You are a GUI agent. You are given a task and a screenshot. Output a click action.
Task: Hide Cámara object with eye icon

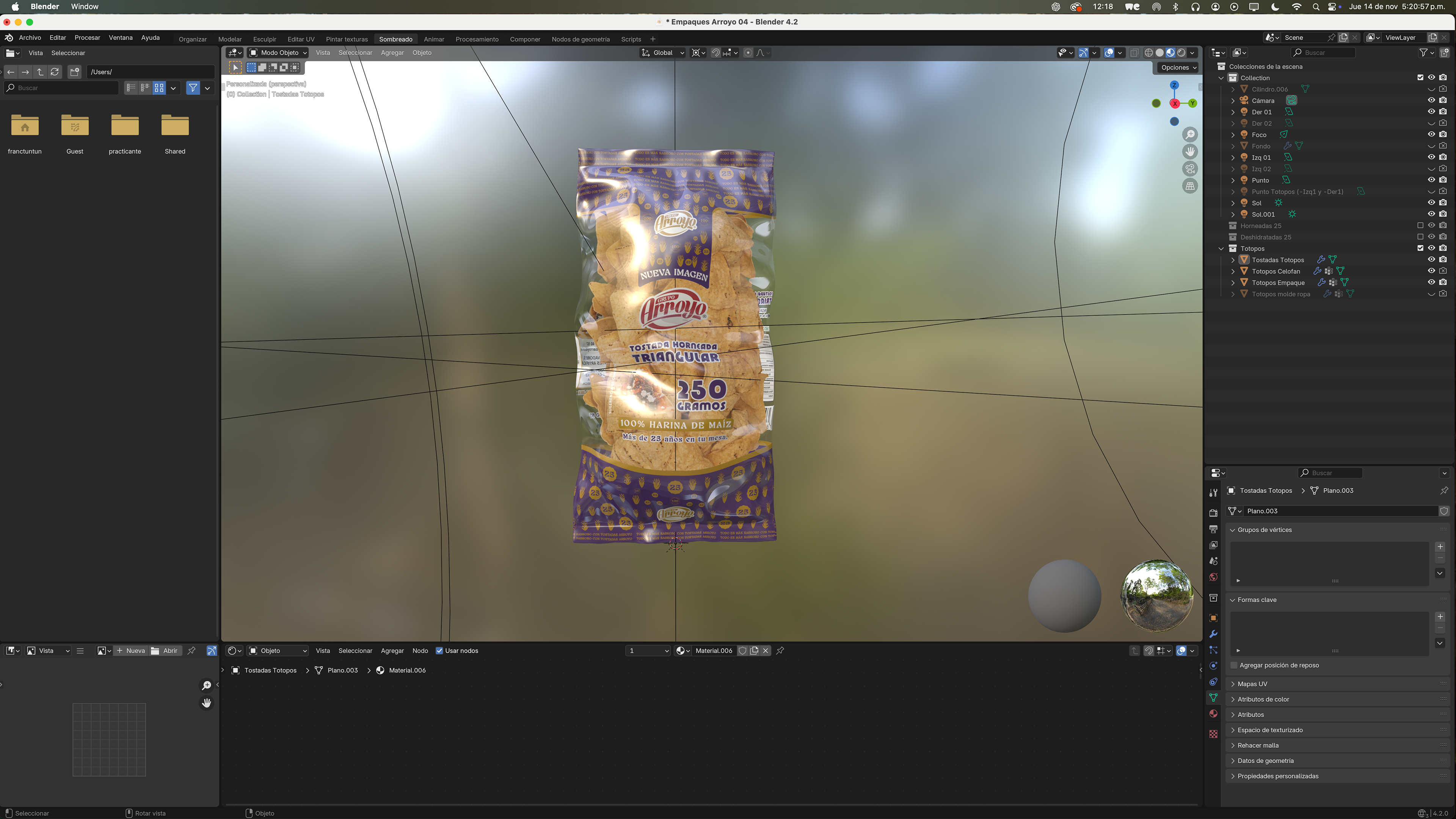[1431, 100]
